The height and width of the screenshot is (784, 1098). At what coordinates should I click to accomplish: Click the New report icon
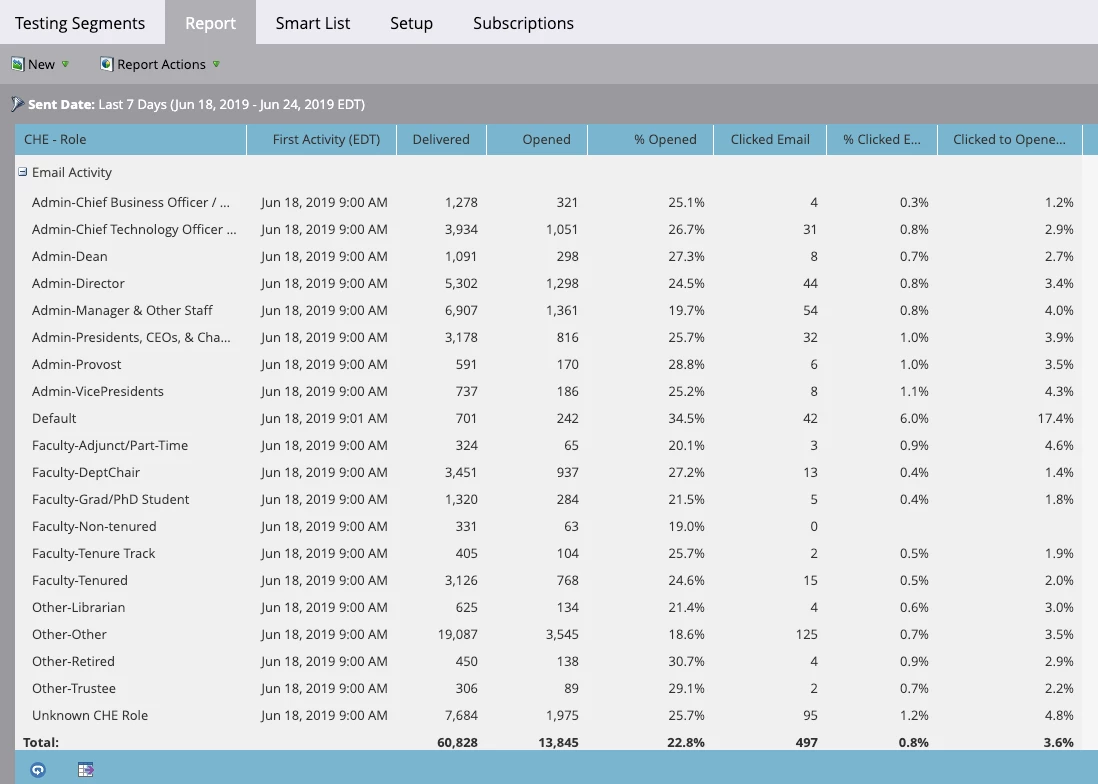pyautogui.click(x=18, y=64)
